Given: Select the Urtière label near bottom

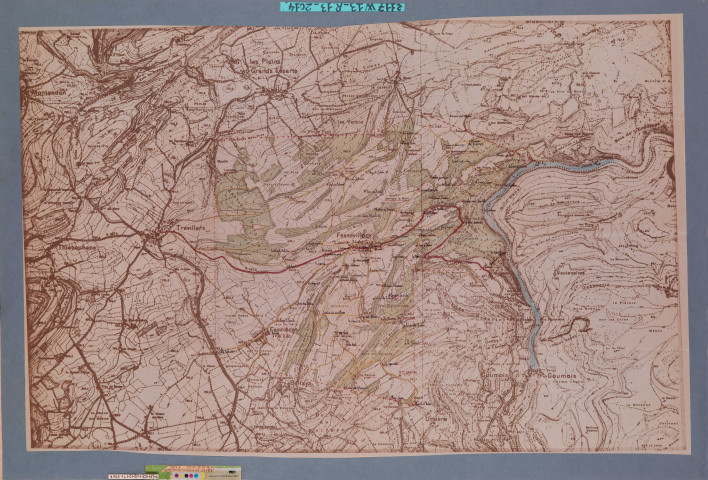Looking at the screenshot, I should click(x=436, y=419).
